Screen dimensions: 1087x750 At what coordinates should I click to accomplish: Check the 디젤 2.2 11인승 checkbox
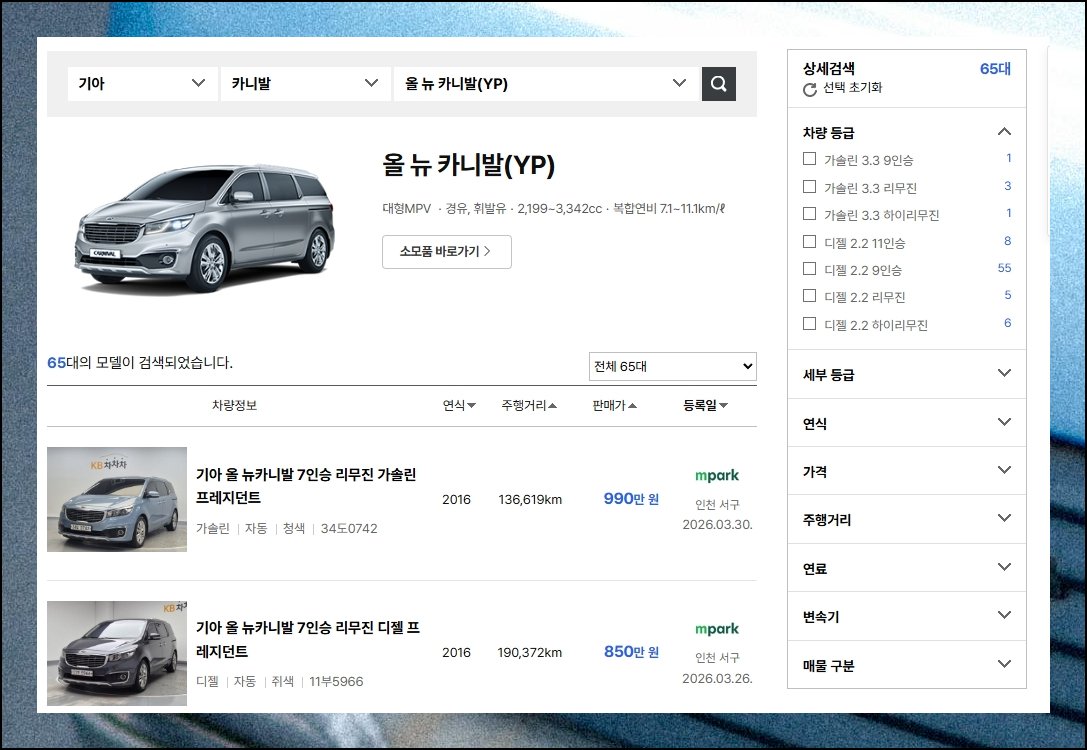pyautogui.click(x=809, y=241)
